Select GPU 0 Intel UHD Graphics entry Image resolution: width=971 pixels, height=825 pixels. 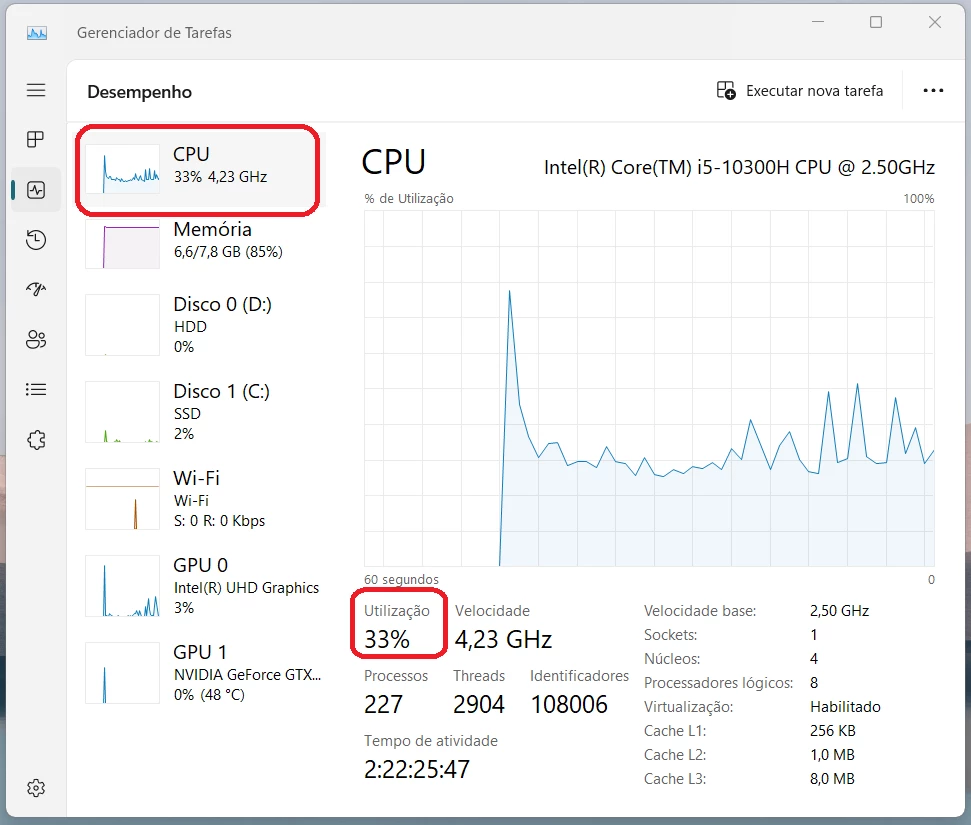point(203,585)
